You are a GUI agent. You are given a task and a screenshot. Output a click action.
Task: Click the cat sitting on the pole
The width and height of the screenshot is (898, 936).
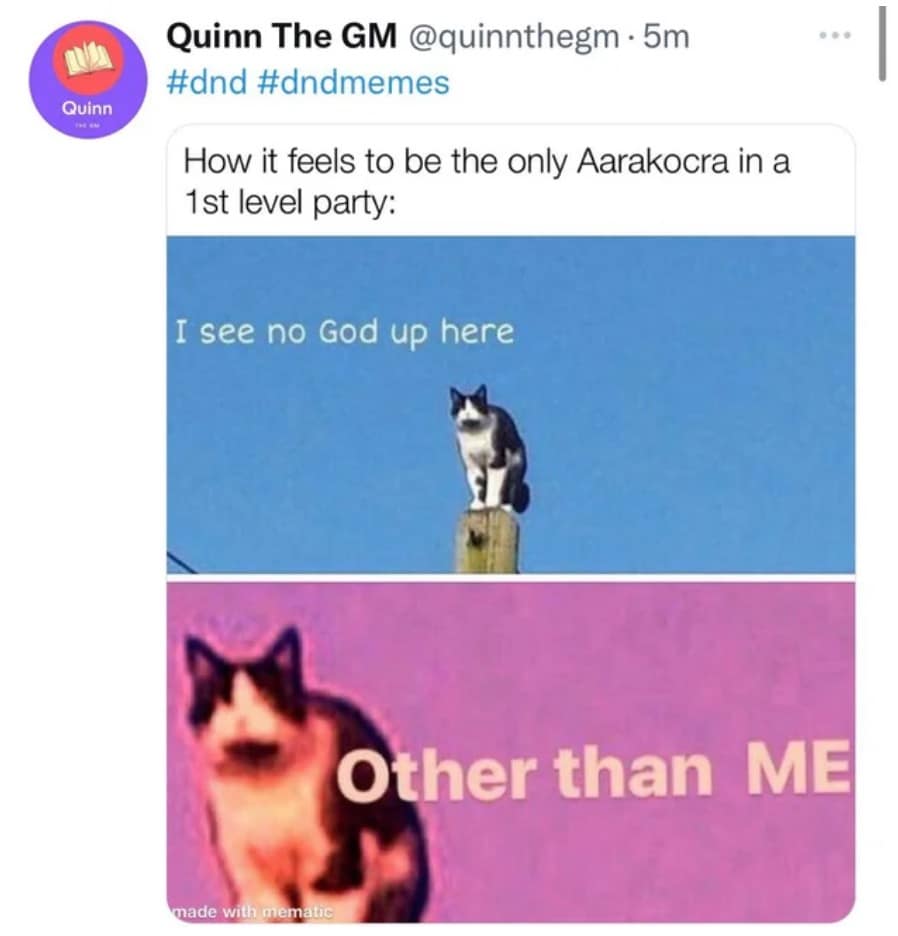click(489, 448)
